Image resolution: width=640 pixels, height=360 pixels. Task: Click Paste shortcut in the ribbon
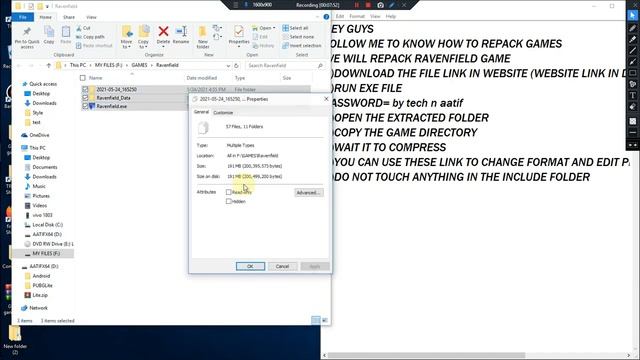pyautogui.click(x=94, y=45)
